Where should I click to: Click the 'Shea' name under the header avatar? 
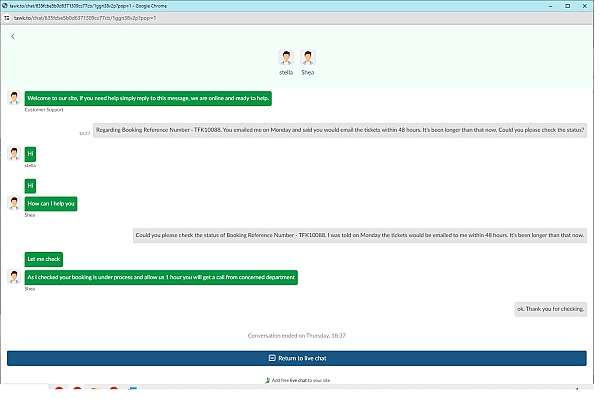click(x=308, y=72)
